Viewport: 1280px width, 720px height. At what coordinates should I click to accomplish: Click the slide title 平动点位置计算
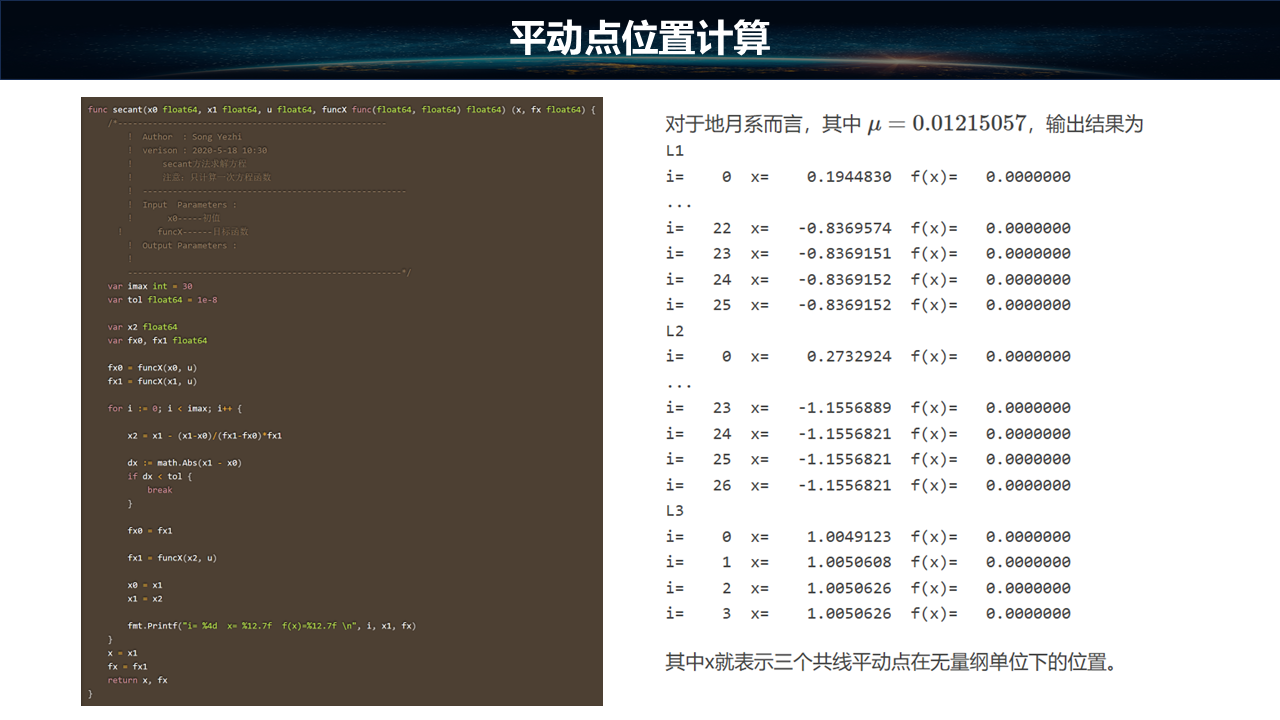(639, 39)
